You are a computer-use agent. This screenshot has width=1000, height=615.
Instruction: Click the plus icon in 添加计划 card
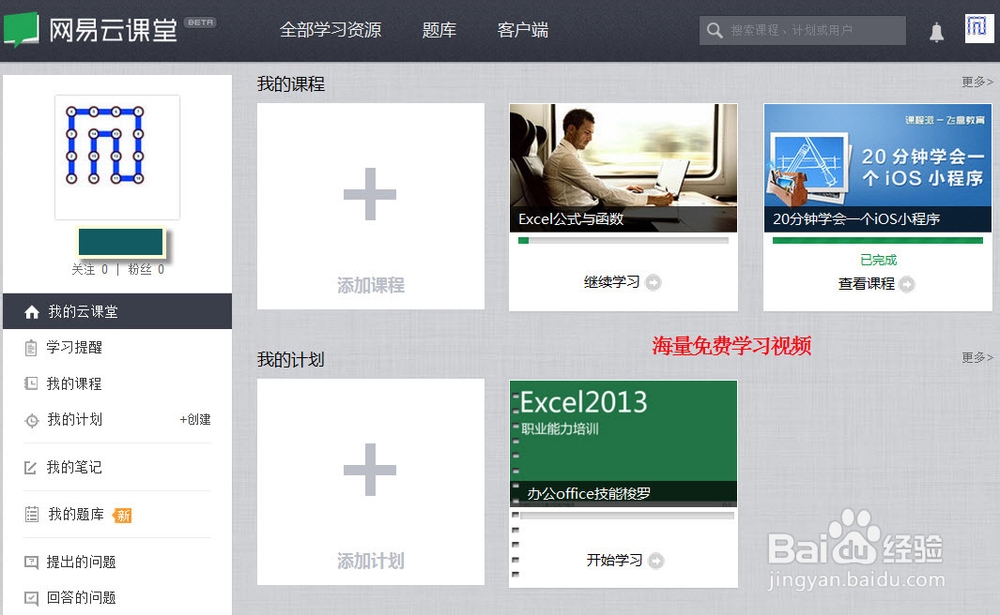370,470
